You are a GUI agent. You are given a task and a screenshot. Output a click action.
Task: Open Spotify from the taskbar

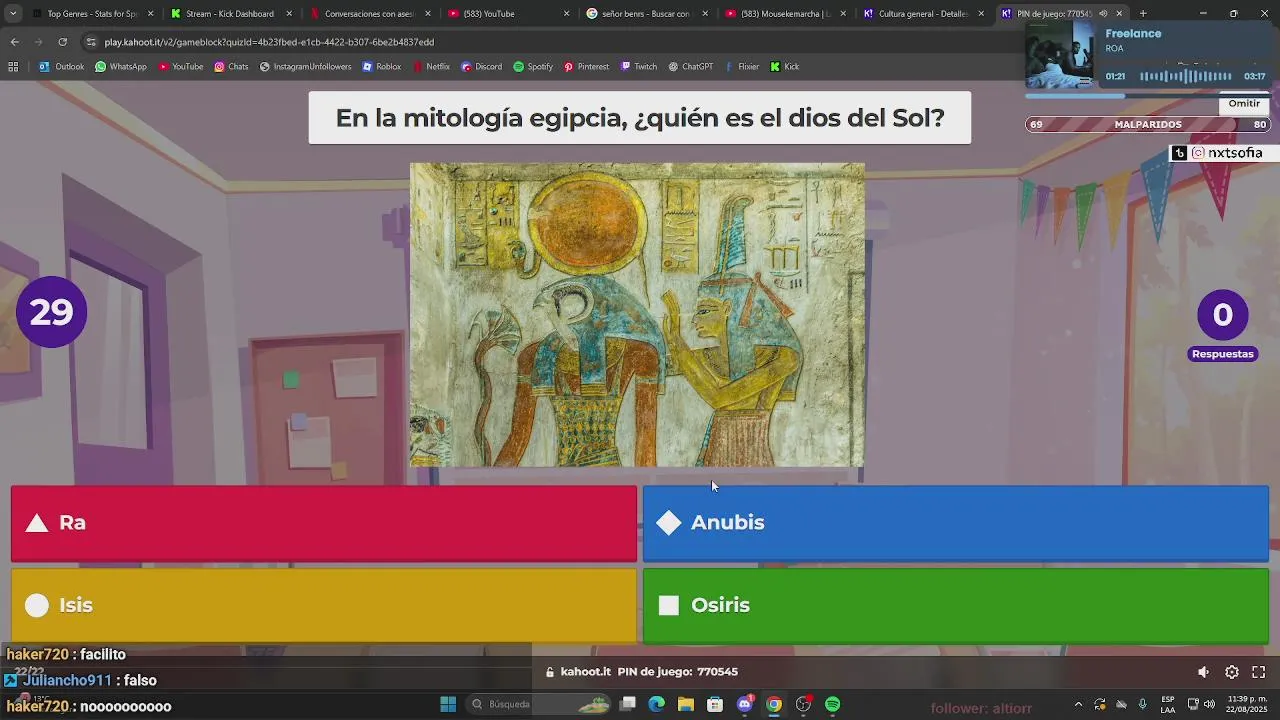(833, 704)
